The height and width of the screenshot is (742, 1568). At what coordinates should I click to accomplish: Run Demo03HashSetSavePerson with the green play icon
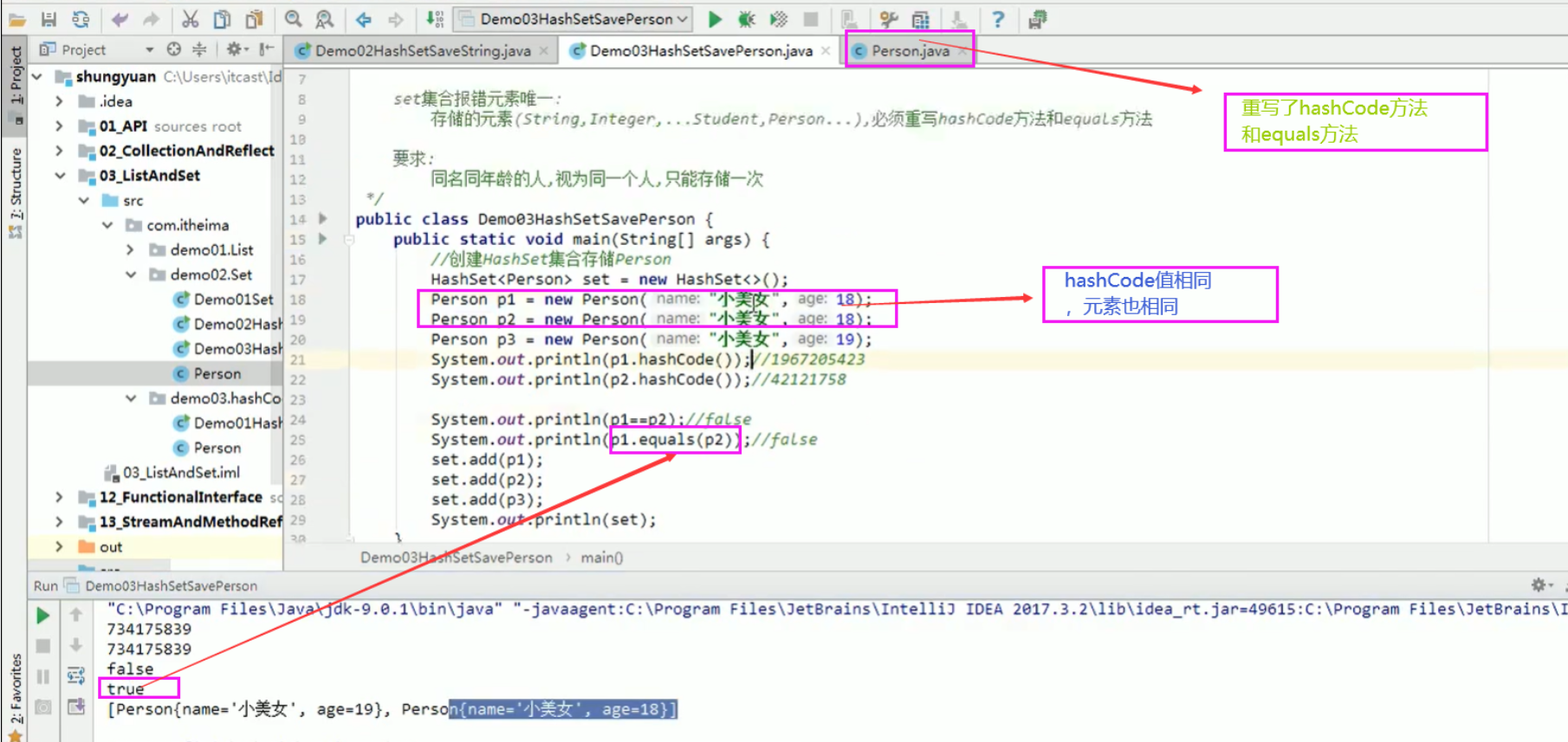click(x=715, y=18)
